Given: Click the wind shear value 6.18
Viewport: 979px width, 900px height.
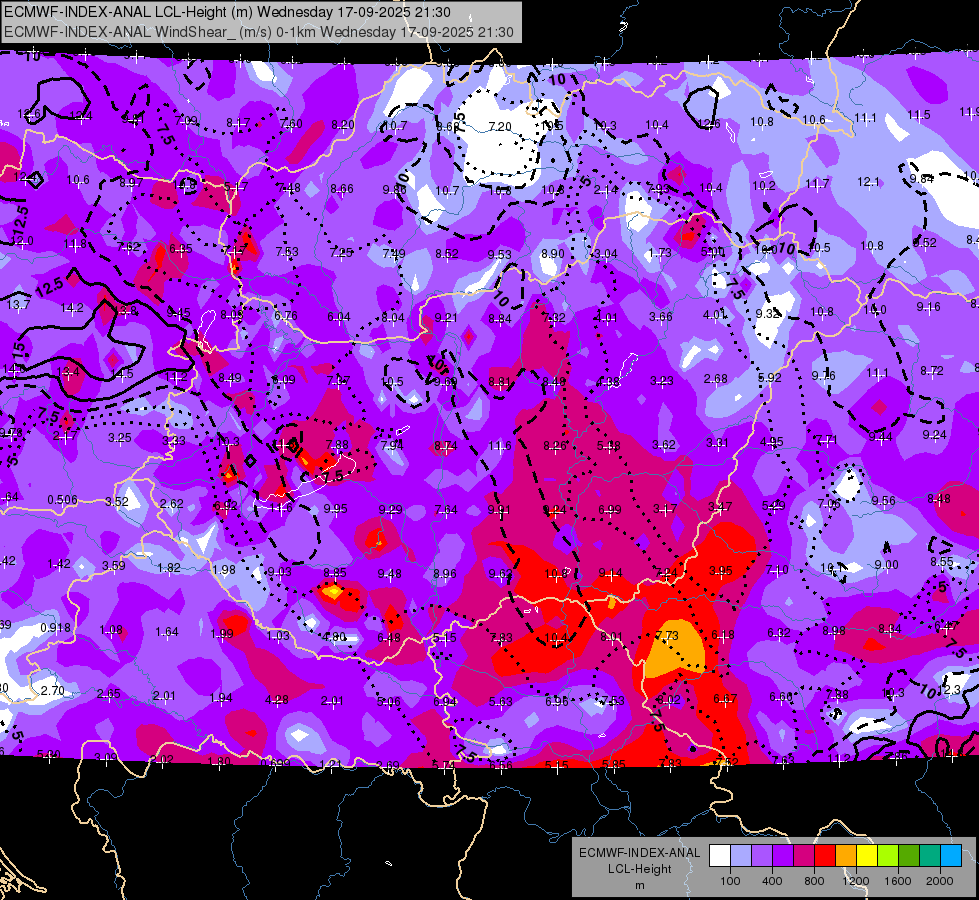Looking at the screenshot, I should coord(723,635).
